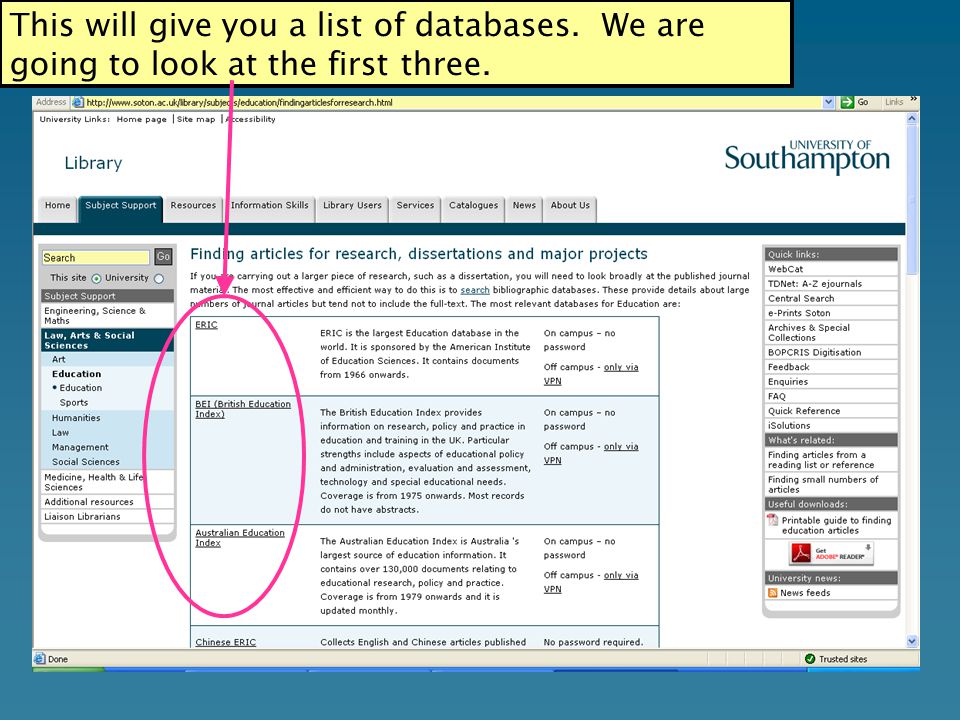Open the Management sidebar item
This screenshot has width=960, height=720.
tap(80, 448)
